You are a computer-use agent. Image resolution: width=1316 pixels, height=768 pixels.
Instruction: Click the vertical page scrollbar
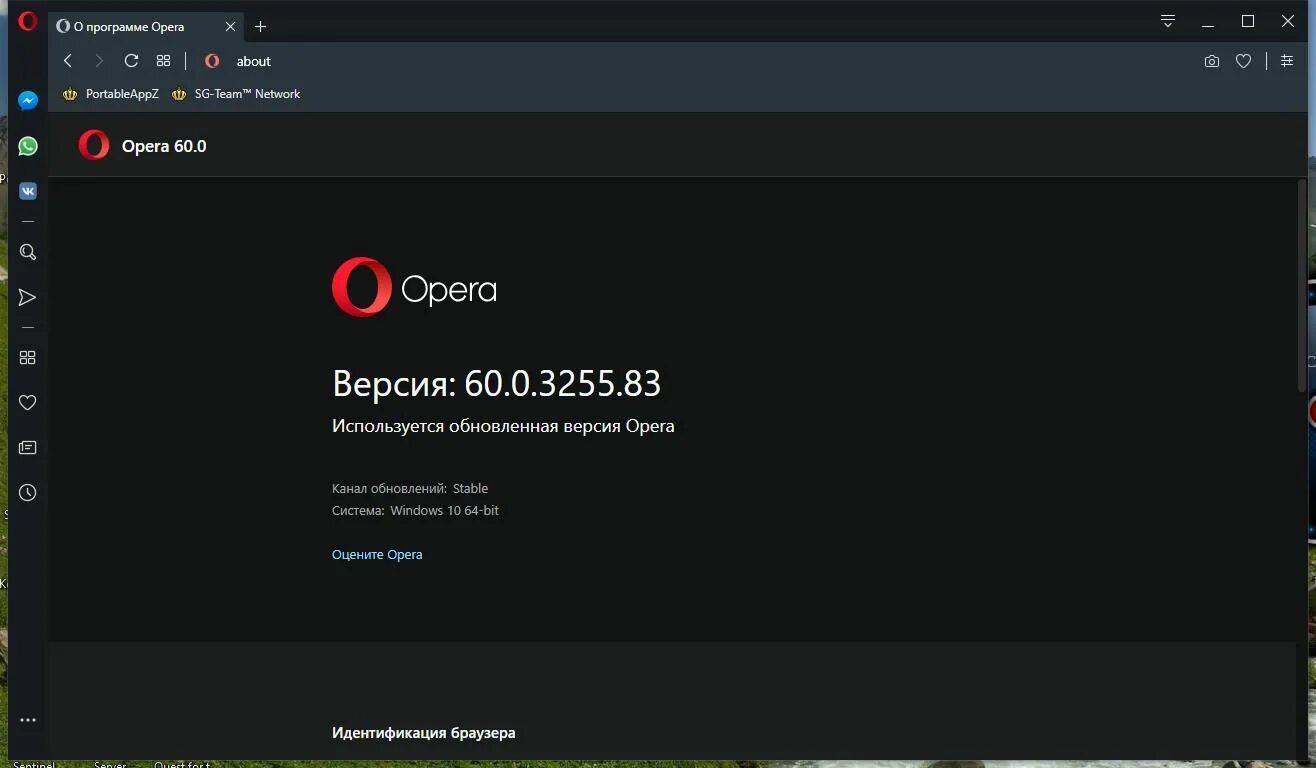click(x=1302, y=285)
